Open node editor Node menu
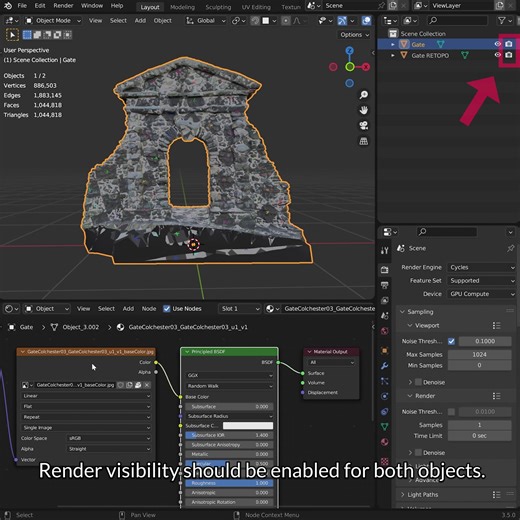 pos(149,309)
